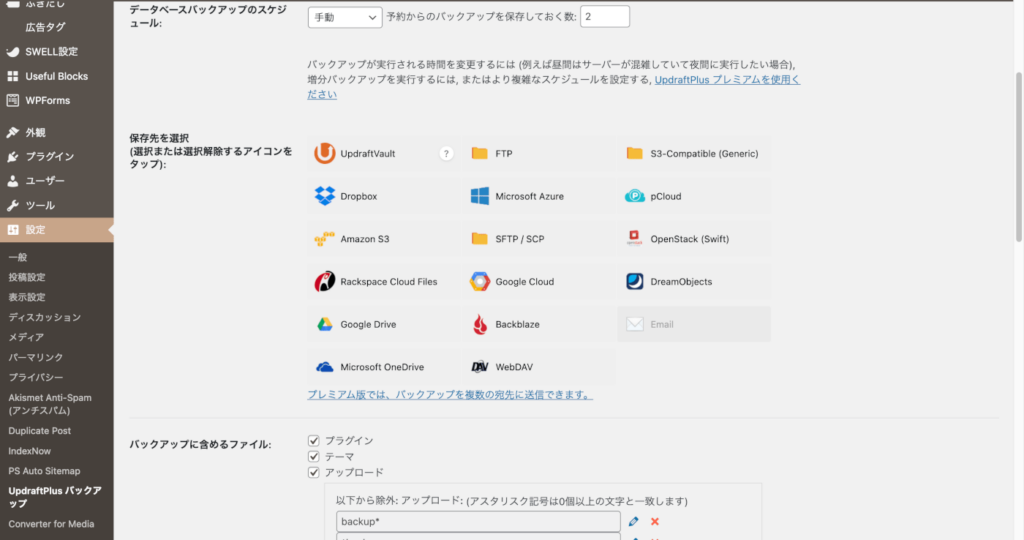
Task: Go to メディア settings submenu
Action: pos(26,338)
